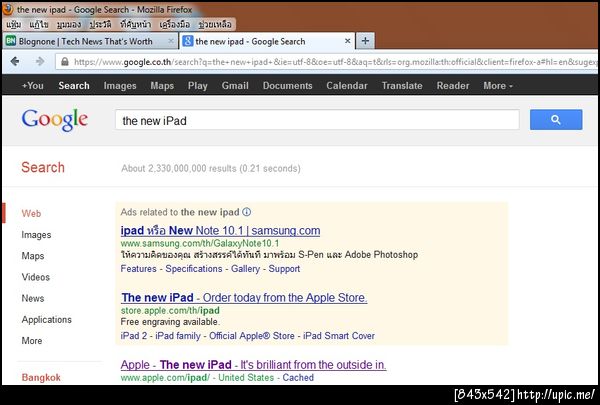Open the History Thai menu
This screenshot has width=600, height=405.
click(100, 24)
